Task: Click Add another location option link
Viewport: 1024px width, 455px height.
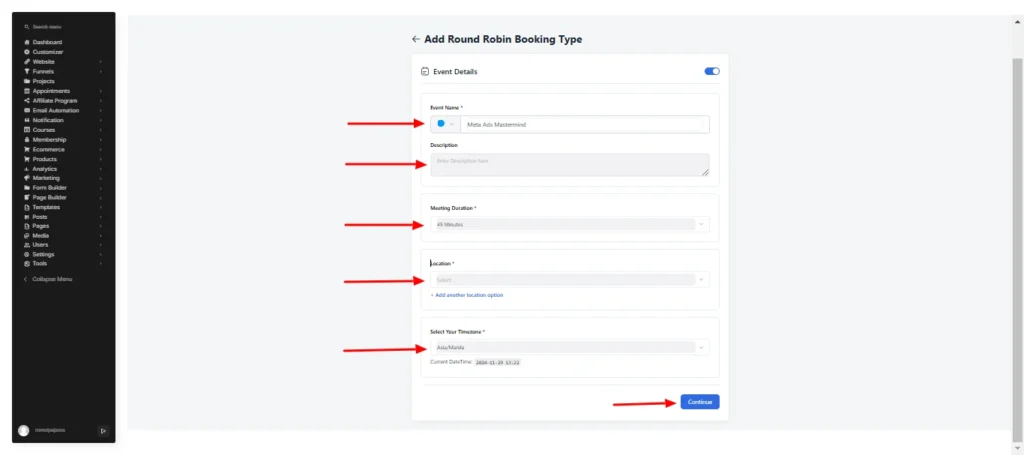Action: [x=467, y=295]
